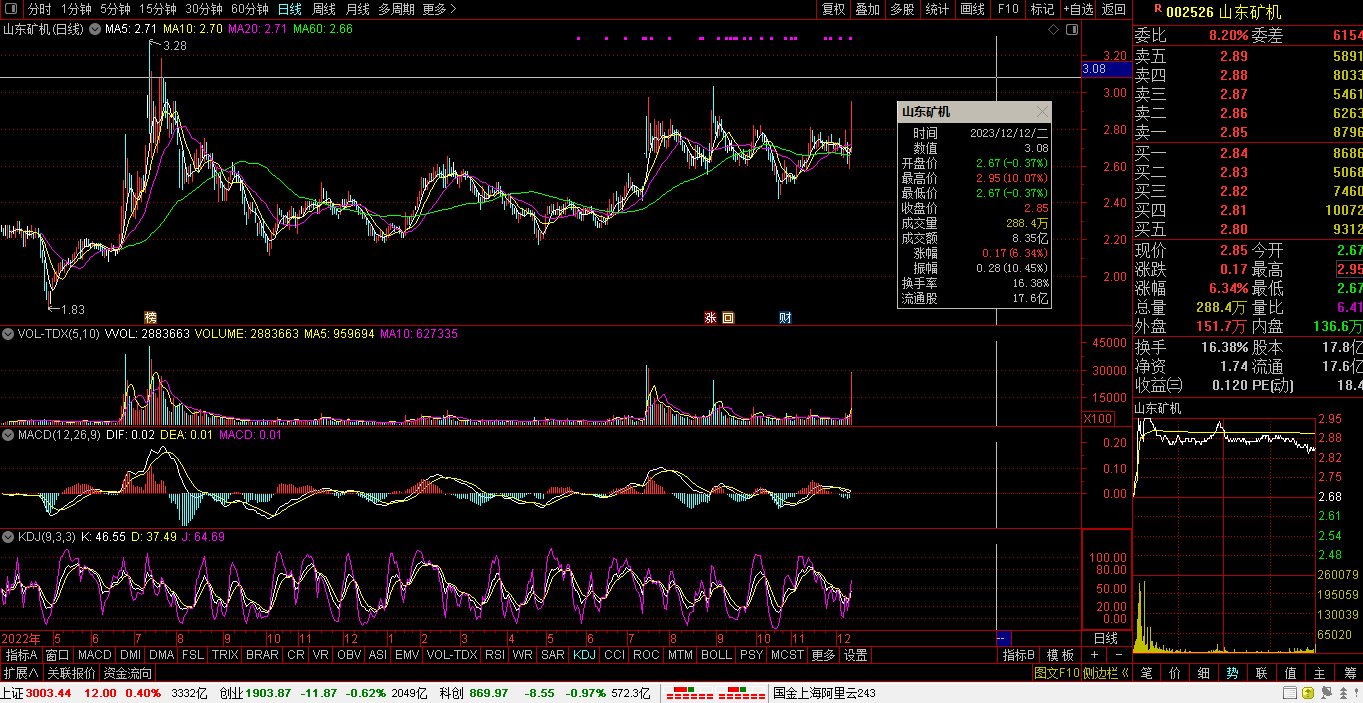
Task: Click the diamond icon on main chart header
Action: pos(1054,30)
